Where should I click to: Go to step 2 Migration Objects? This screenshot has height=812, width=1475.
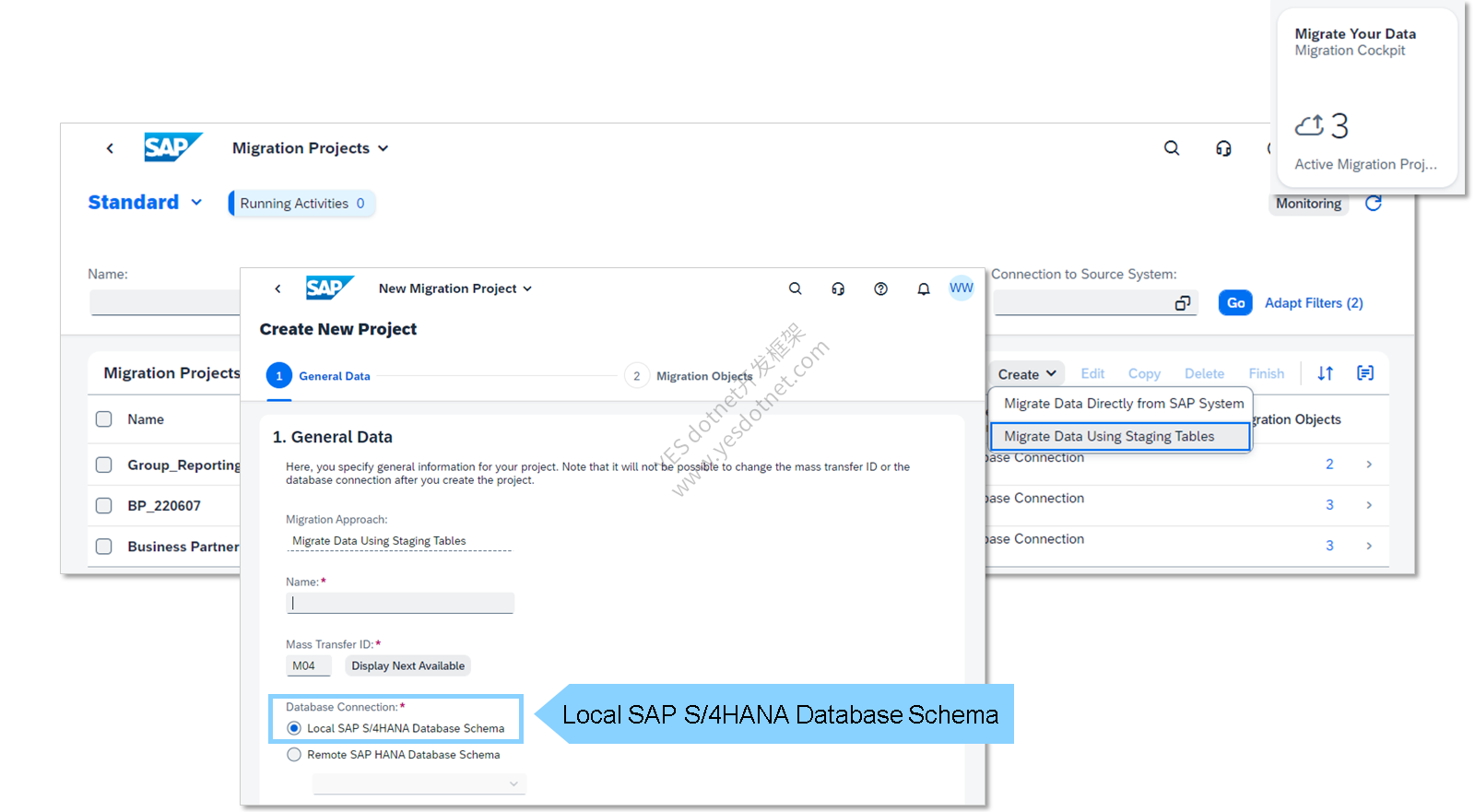(689, 376)
